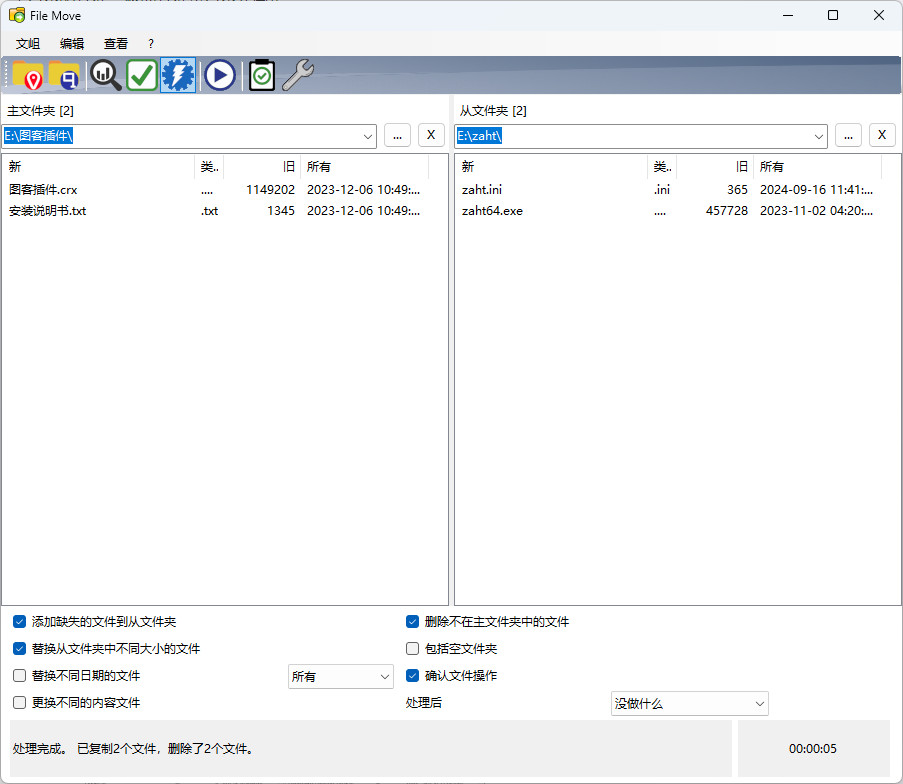Open the 处理后 没做什么 dropdown
903x784 pixels.
tap(689, 703)
